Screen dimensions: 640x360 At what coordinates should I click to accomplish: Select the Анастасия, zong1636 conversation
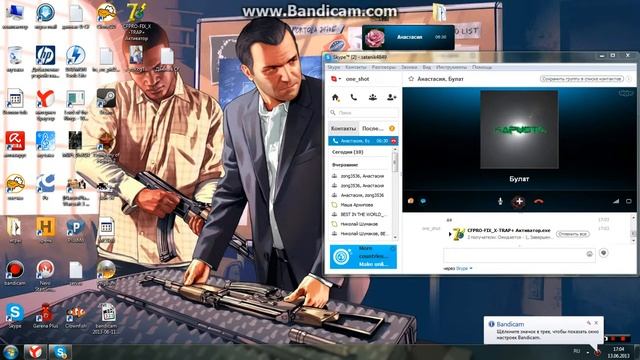(x=359, y=195)
